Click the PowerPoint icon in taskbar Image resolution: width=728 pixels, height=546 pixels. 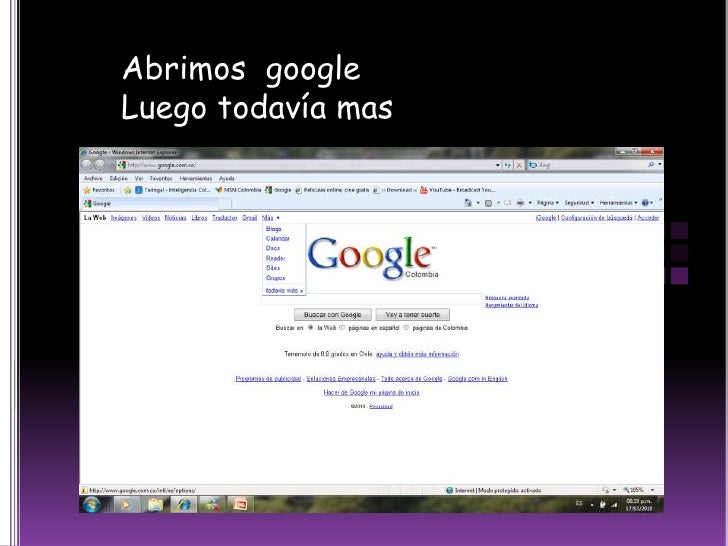(240, 504)
